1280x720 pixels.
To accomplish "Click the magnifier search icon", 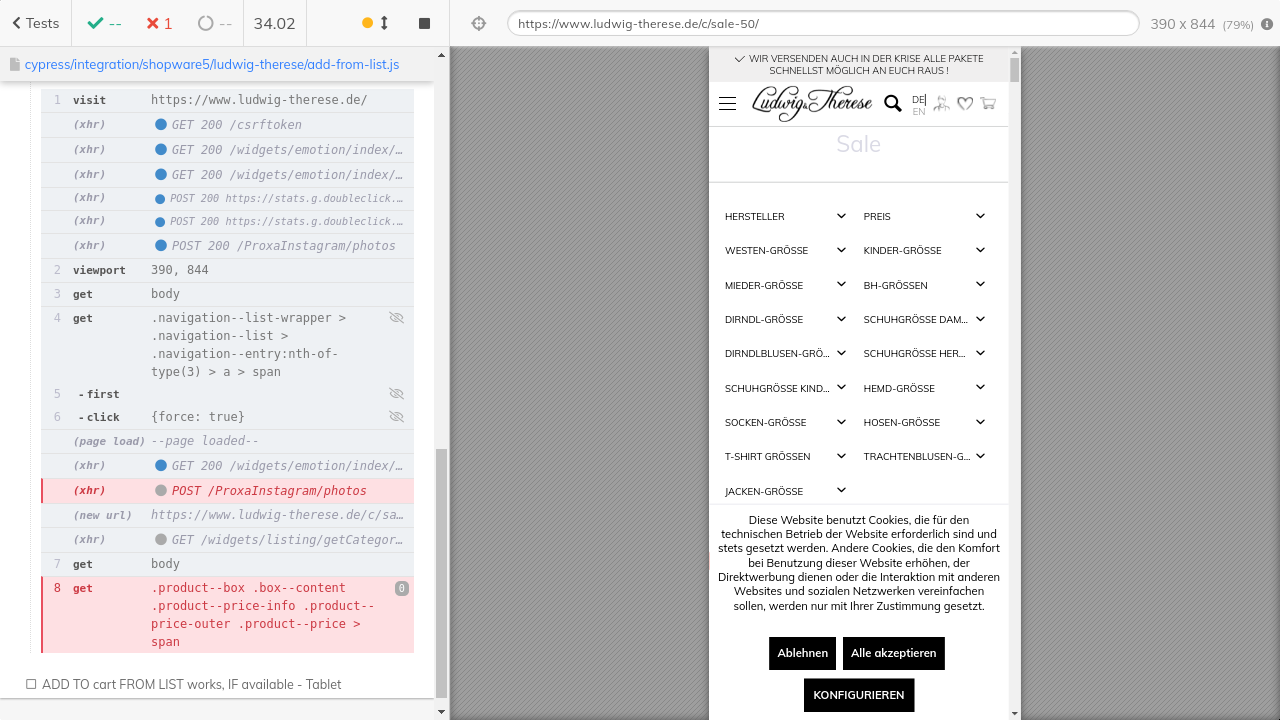I will (892, 103).
